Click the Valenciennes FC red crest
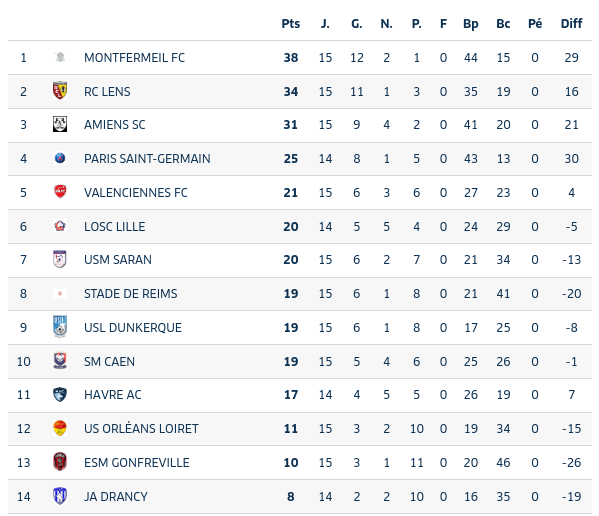Screen dimensions: 599x516 pos(60,191)
